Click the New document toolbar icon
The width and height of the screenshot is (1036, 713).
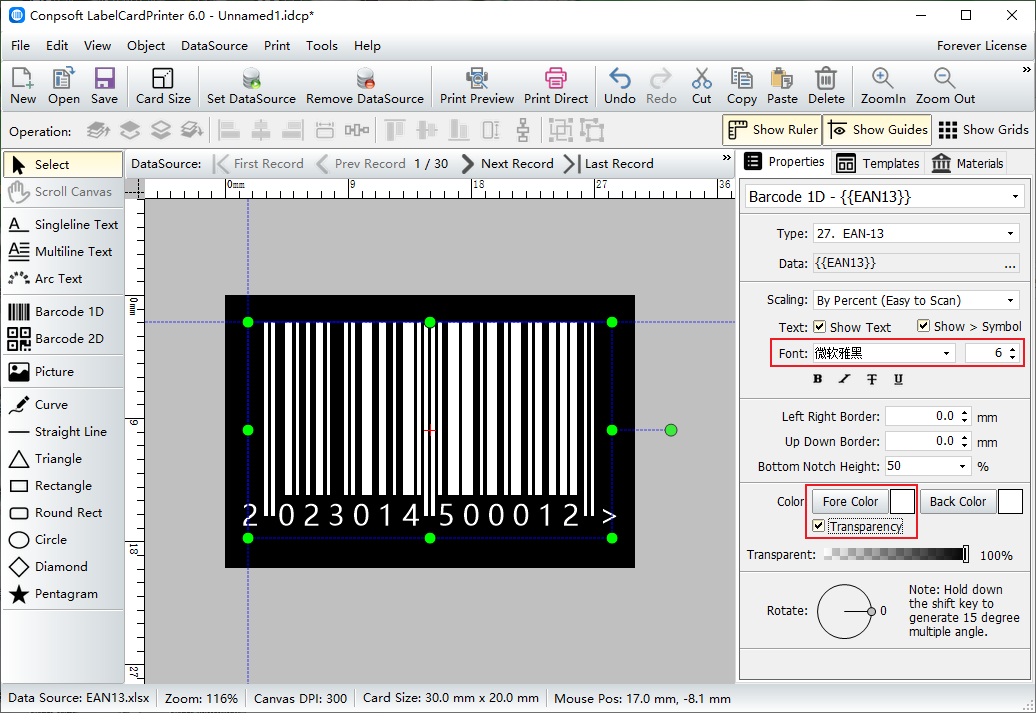point(22,86)
